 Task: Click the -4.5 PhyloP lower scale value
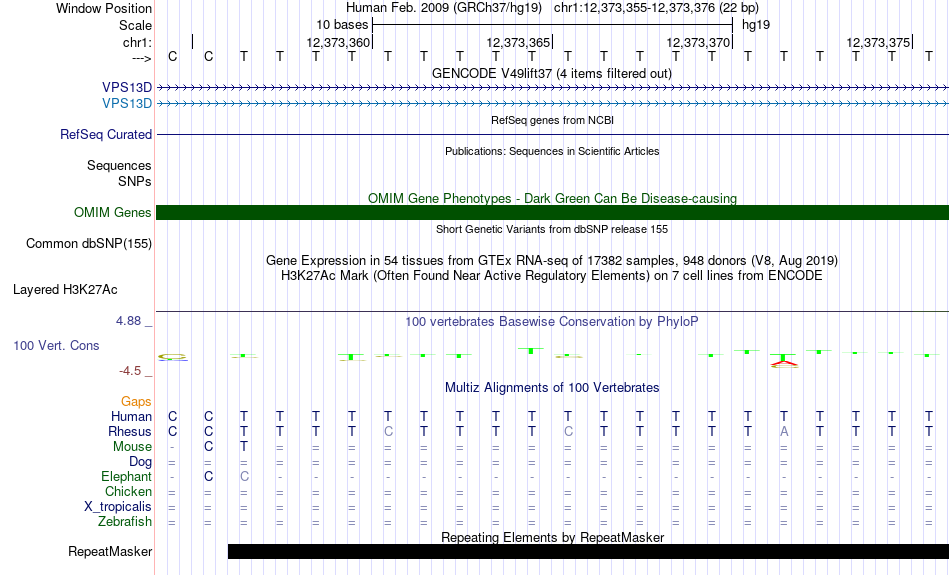coord(130,370)
